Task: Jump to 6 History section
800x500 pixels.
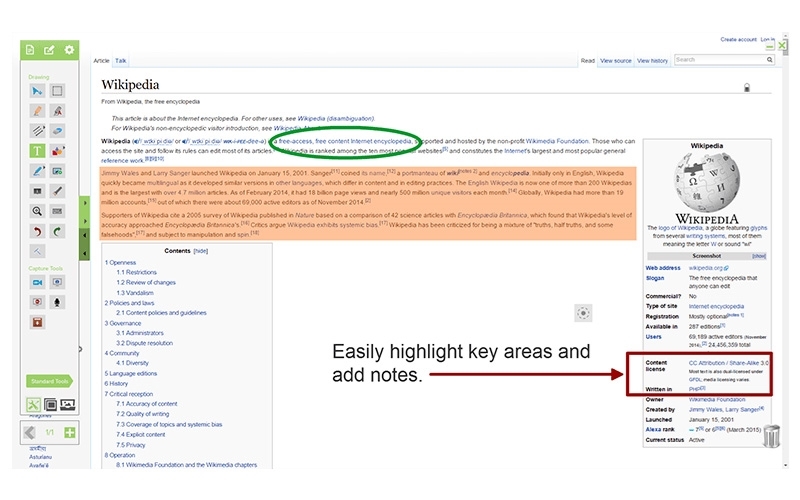Action: [x=116, y=384]
